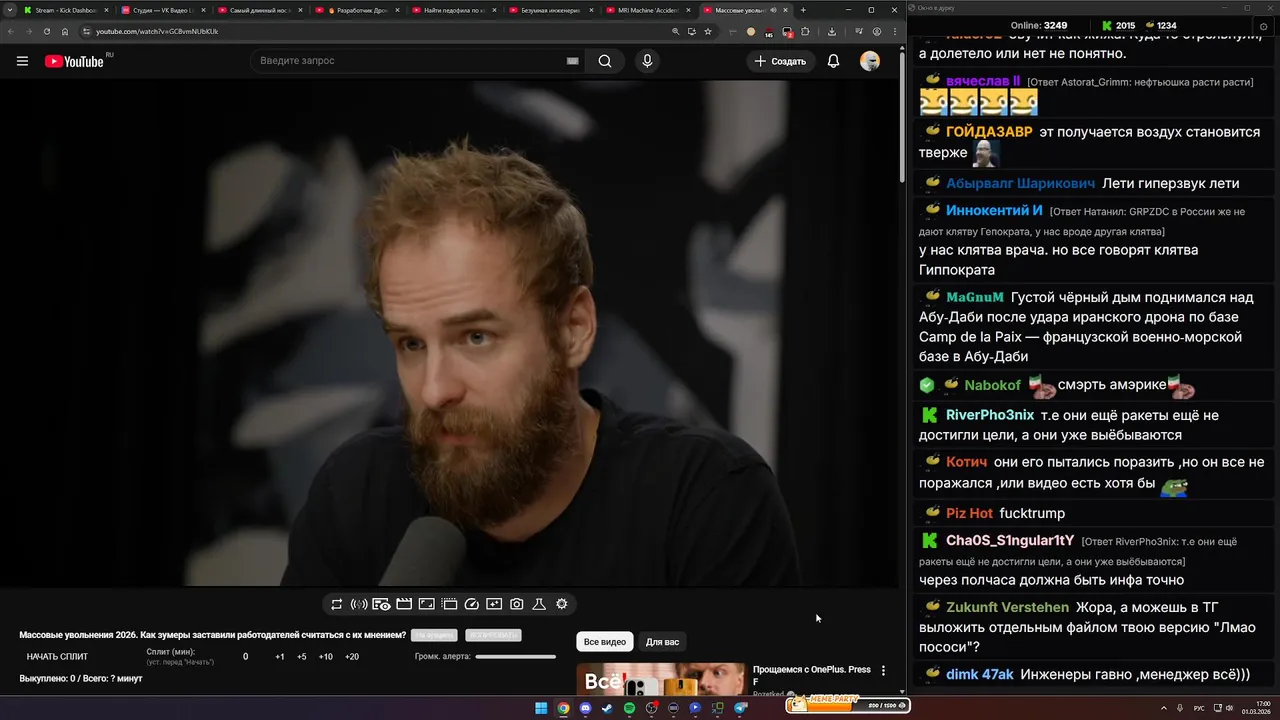This screenshot has width=1280, height=720.
Task: Open a new browser tab with plus button
Action: (803, 10)
